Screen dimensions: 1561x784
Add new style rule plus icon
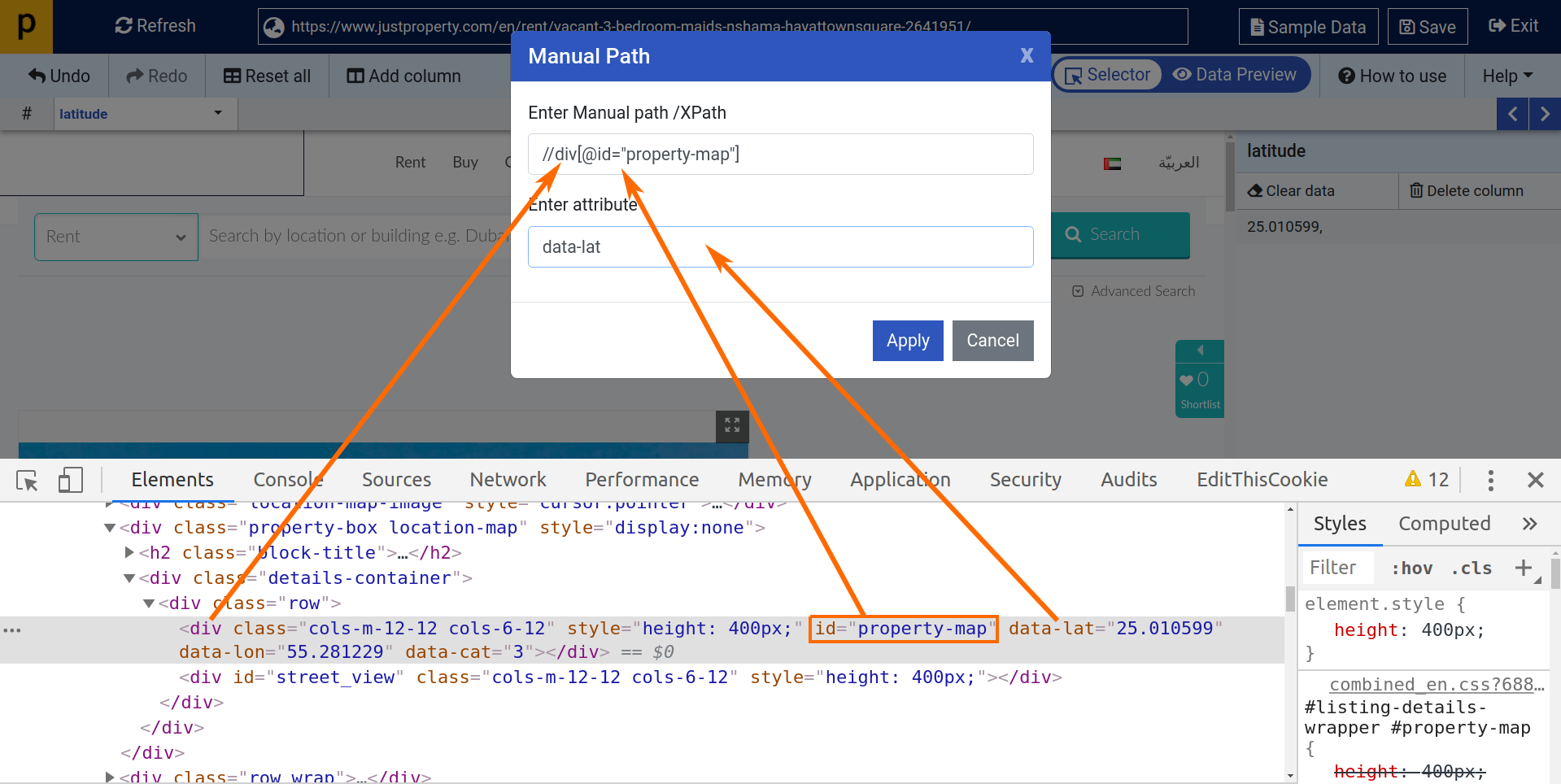[x=1524, y=568]
